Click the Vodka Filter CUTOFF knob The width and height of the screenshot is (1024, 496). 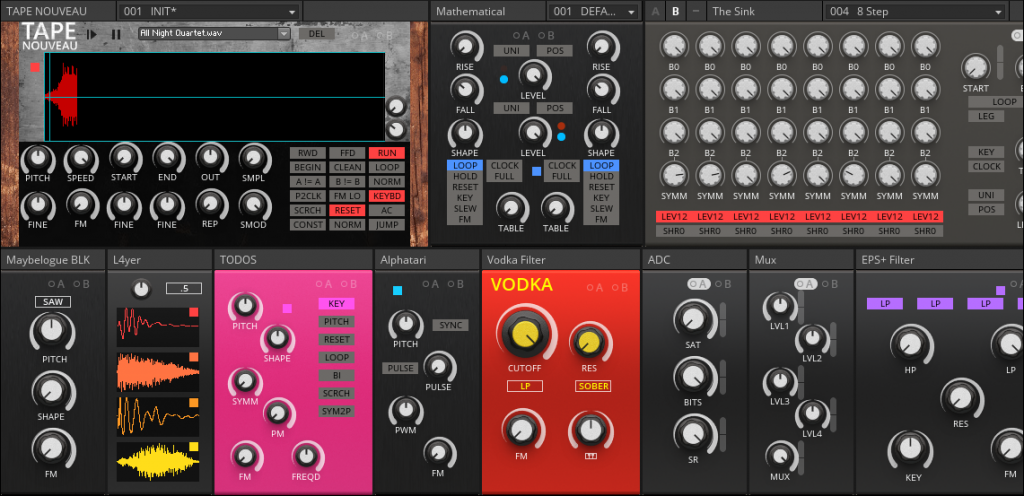tap(523, 335)
